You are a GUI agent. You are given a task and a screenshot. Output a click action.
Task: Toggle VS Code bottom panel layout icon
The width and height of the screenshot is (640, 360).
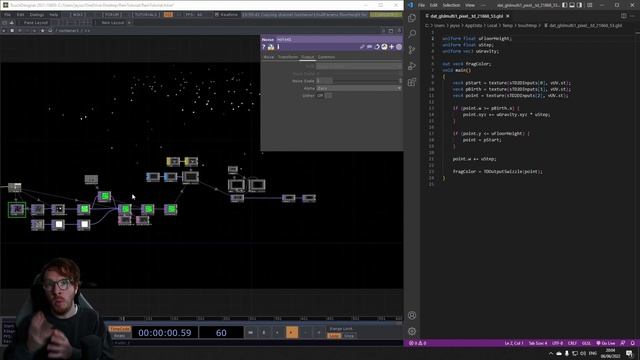pyautogui.click(x=572, y=5)
